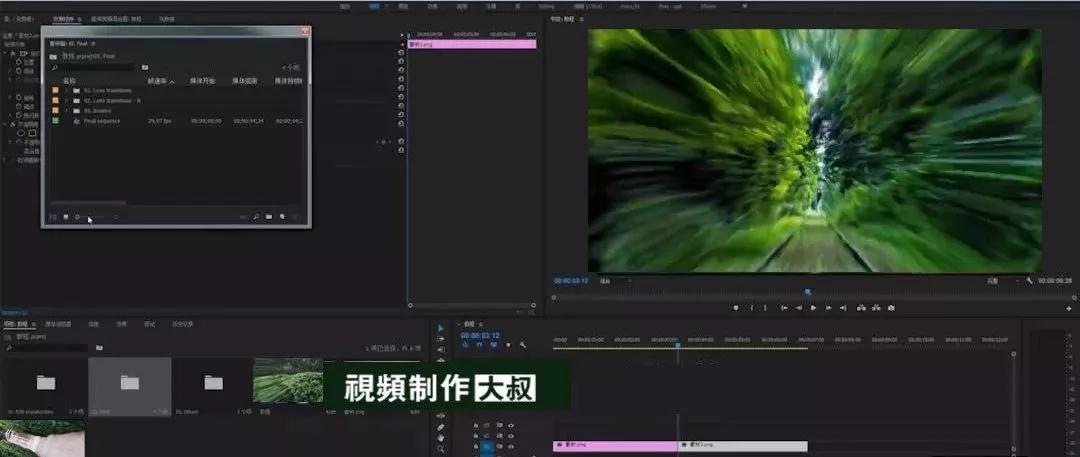Expand the 时间重映射 effect group

4,160
